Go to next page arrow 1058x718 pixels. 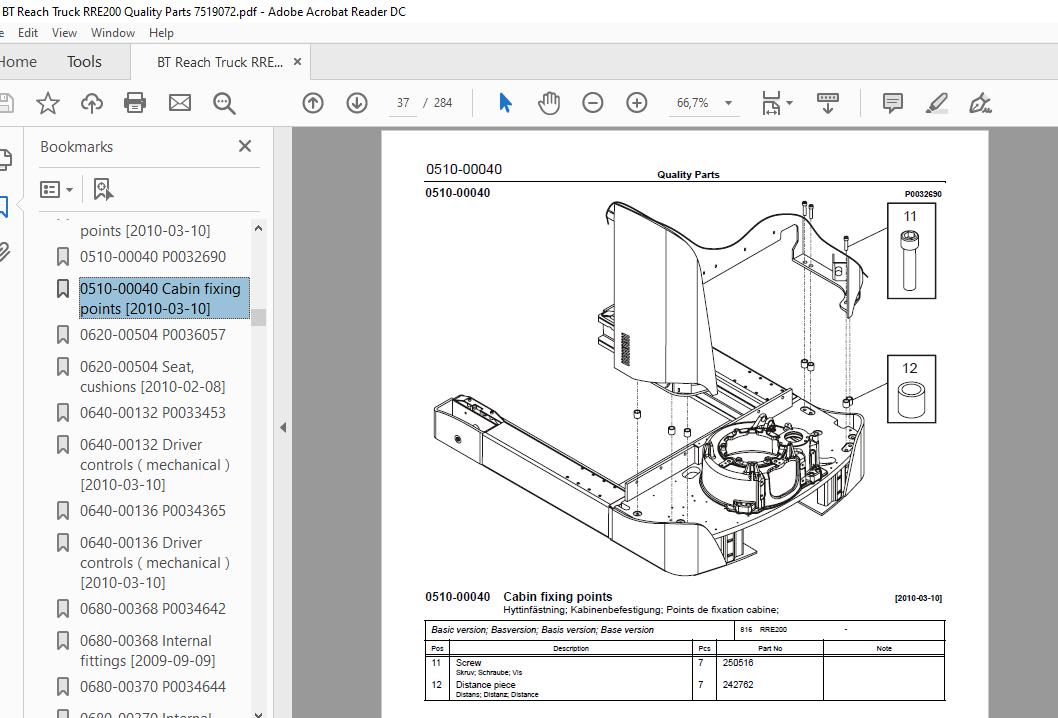click(357, 103)
